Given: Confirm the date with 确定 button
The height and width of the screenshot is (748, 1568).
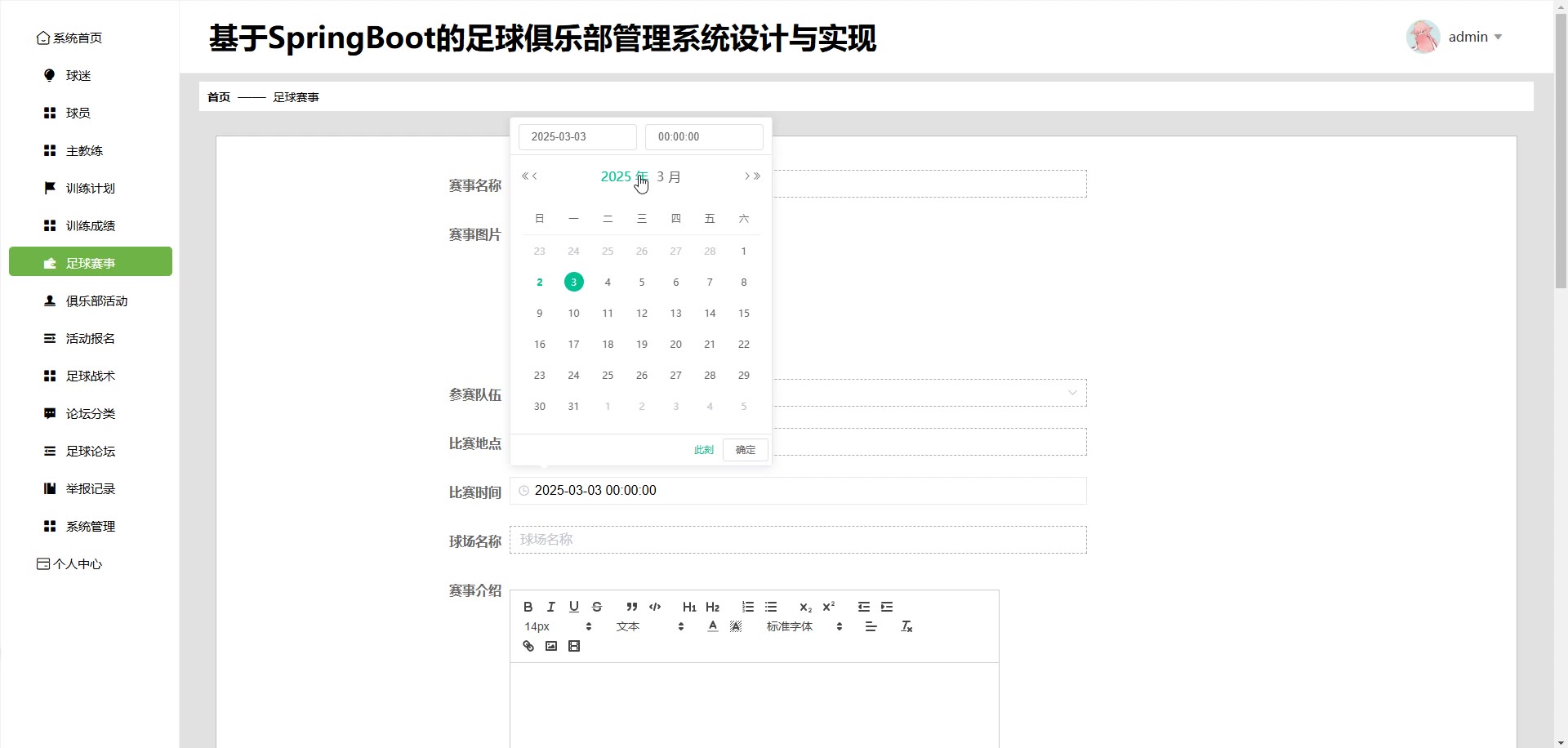Looking at the screenshot, I should (746, 450).
